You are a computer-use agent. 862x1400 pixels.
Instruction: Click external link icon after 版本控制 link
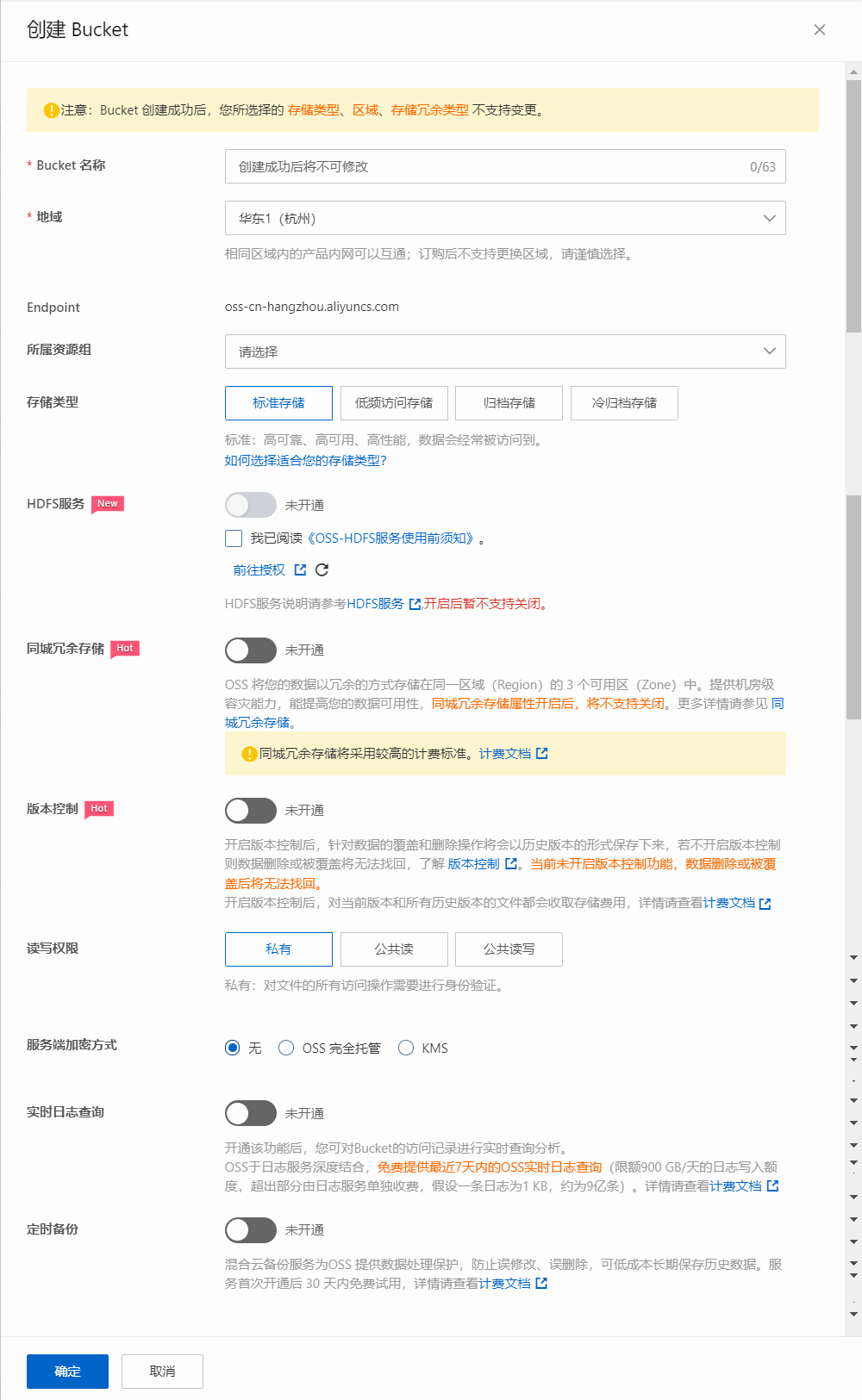511,864
